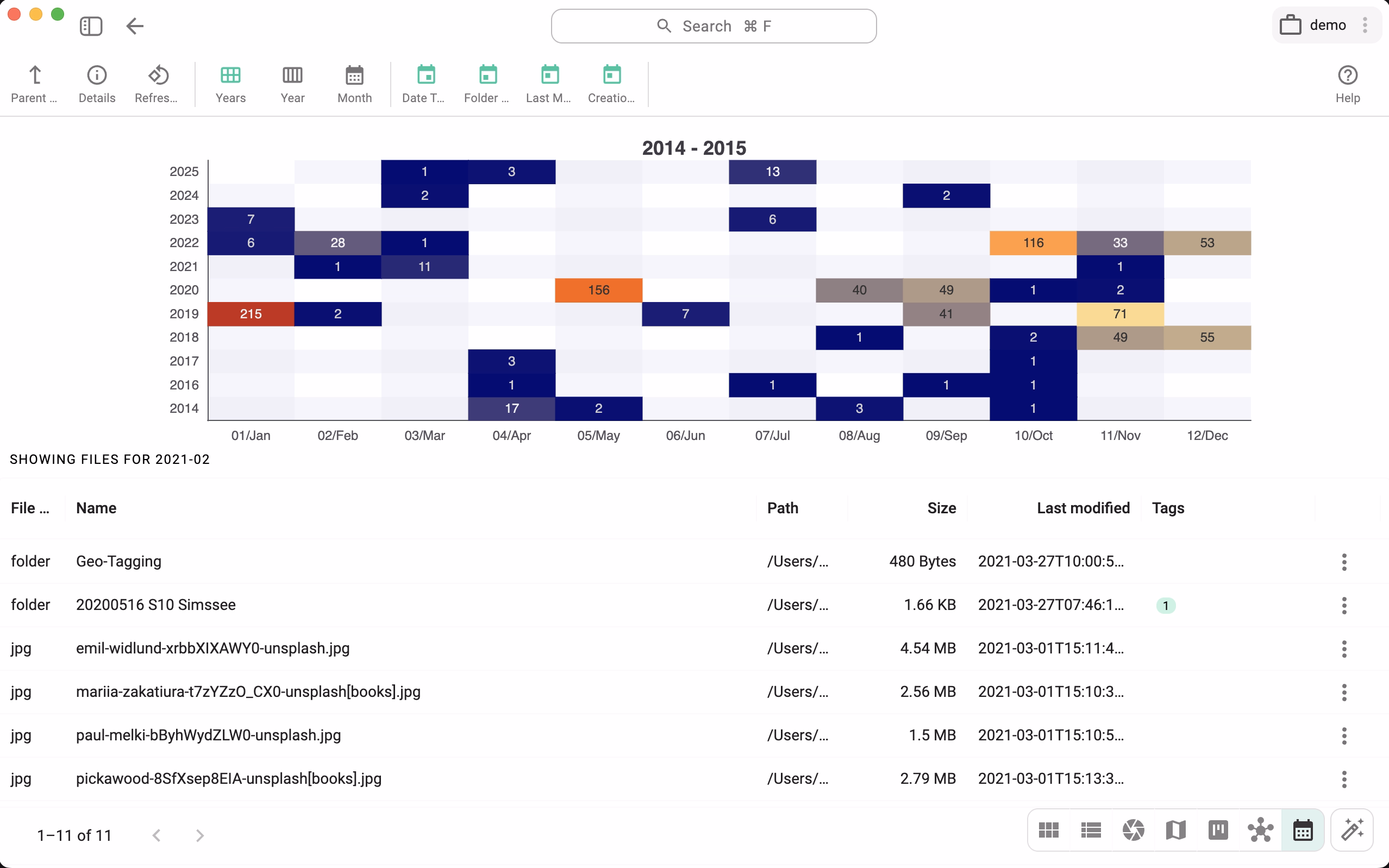1389x868 pixels.
Task: Toggle the Years heatmap display mode
Action: [x=230, y=83]
